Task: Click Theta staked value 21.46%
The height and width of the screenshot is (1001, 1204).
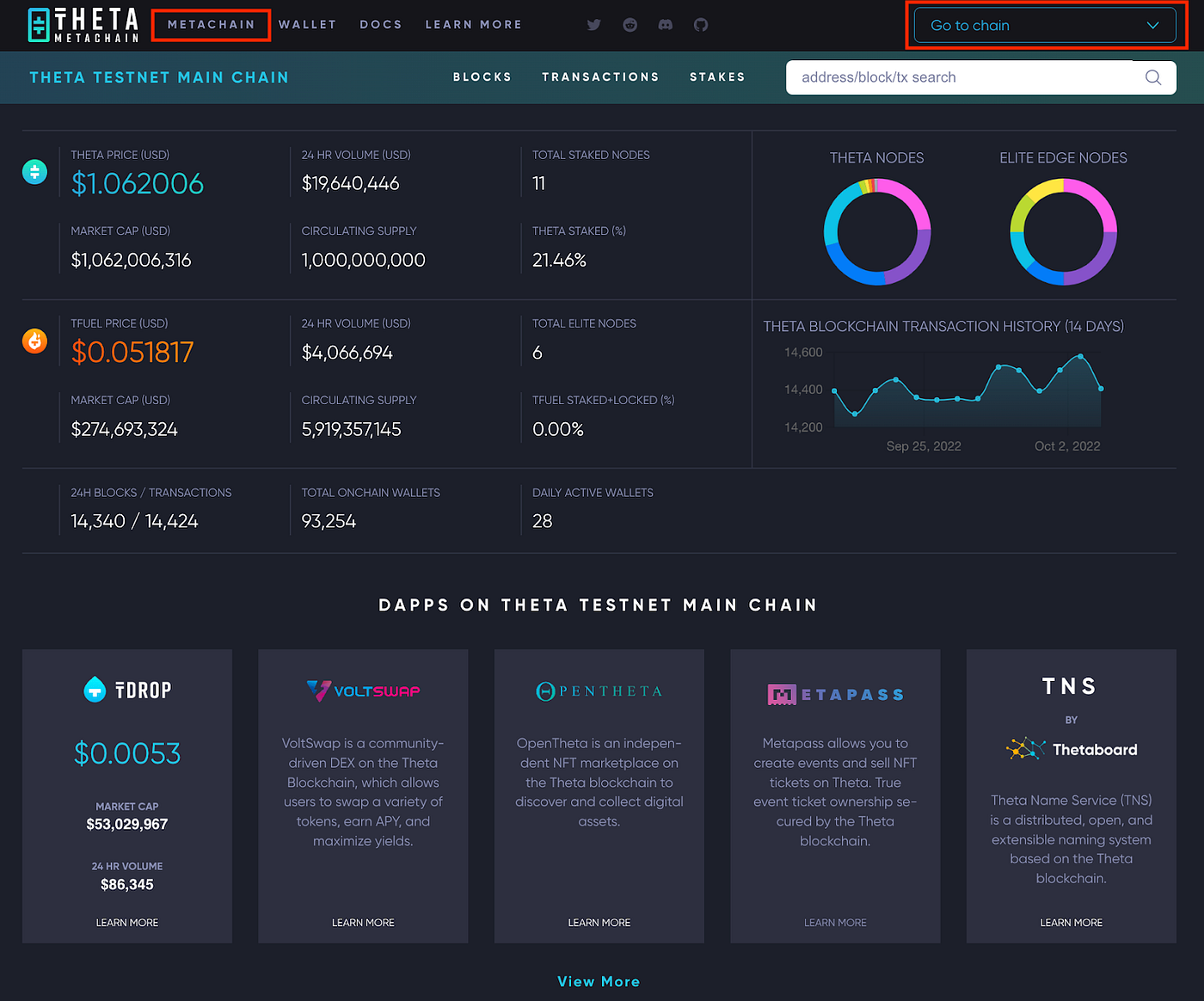Action: (559, 260)
